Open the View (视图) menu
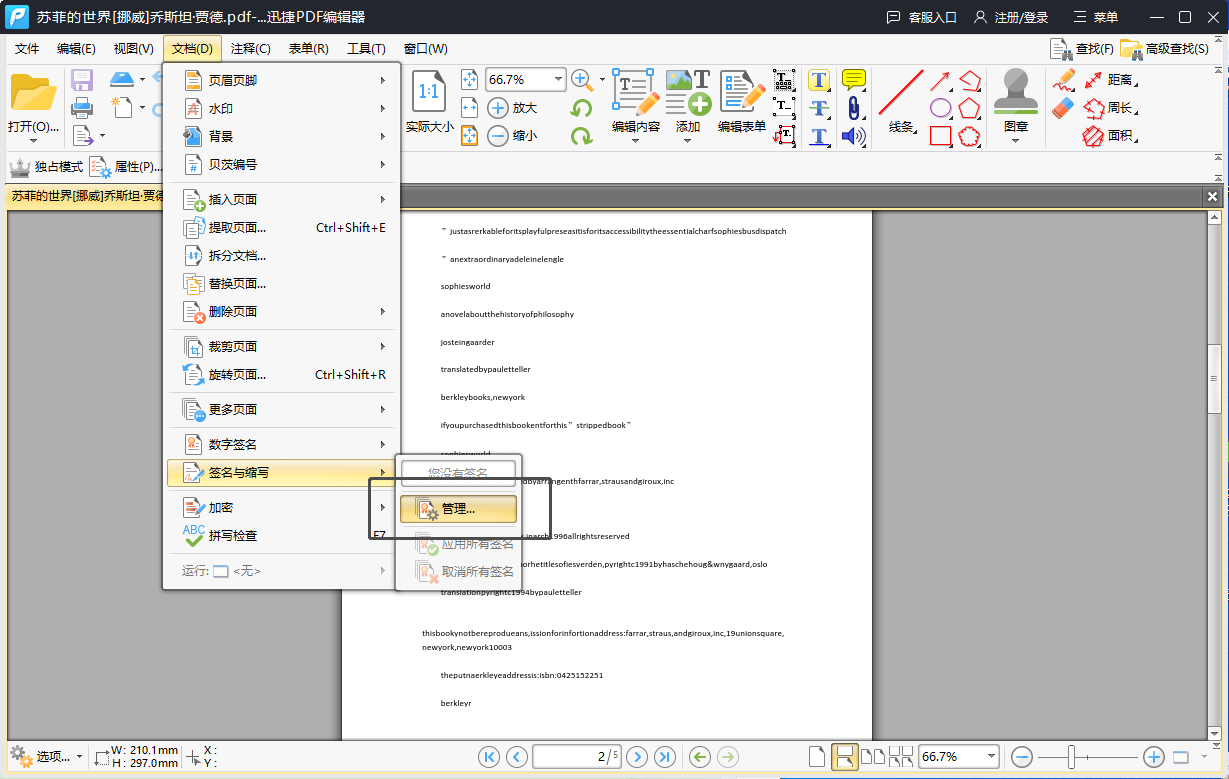 coord(134,49)
